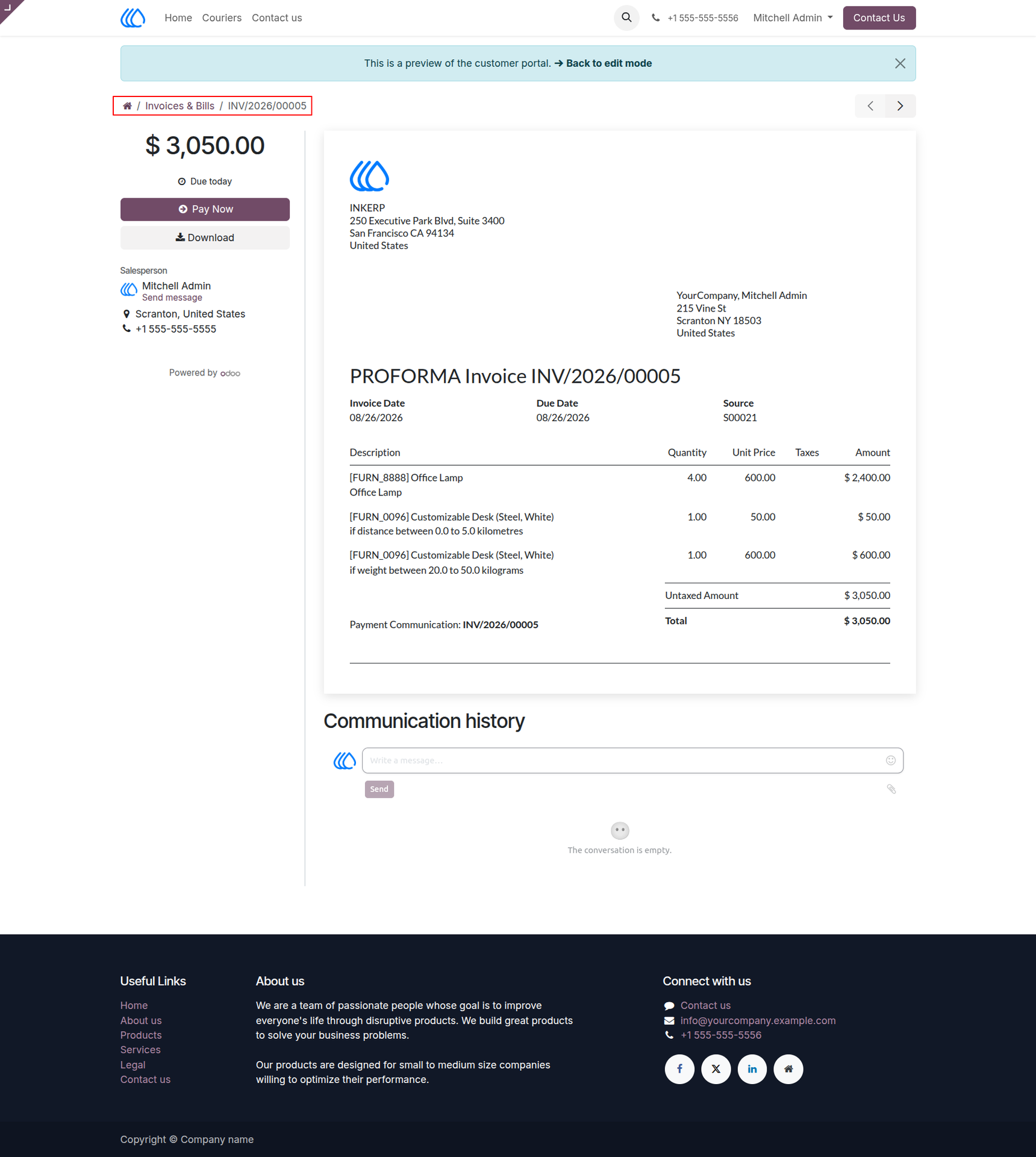
Task: Expand Mitchell Admin user dropdown
Action: (793, 18)
